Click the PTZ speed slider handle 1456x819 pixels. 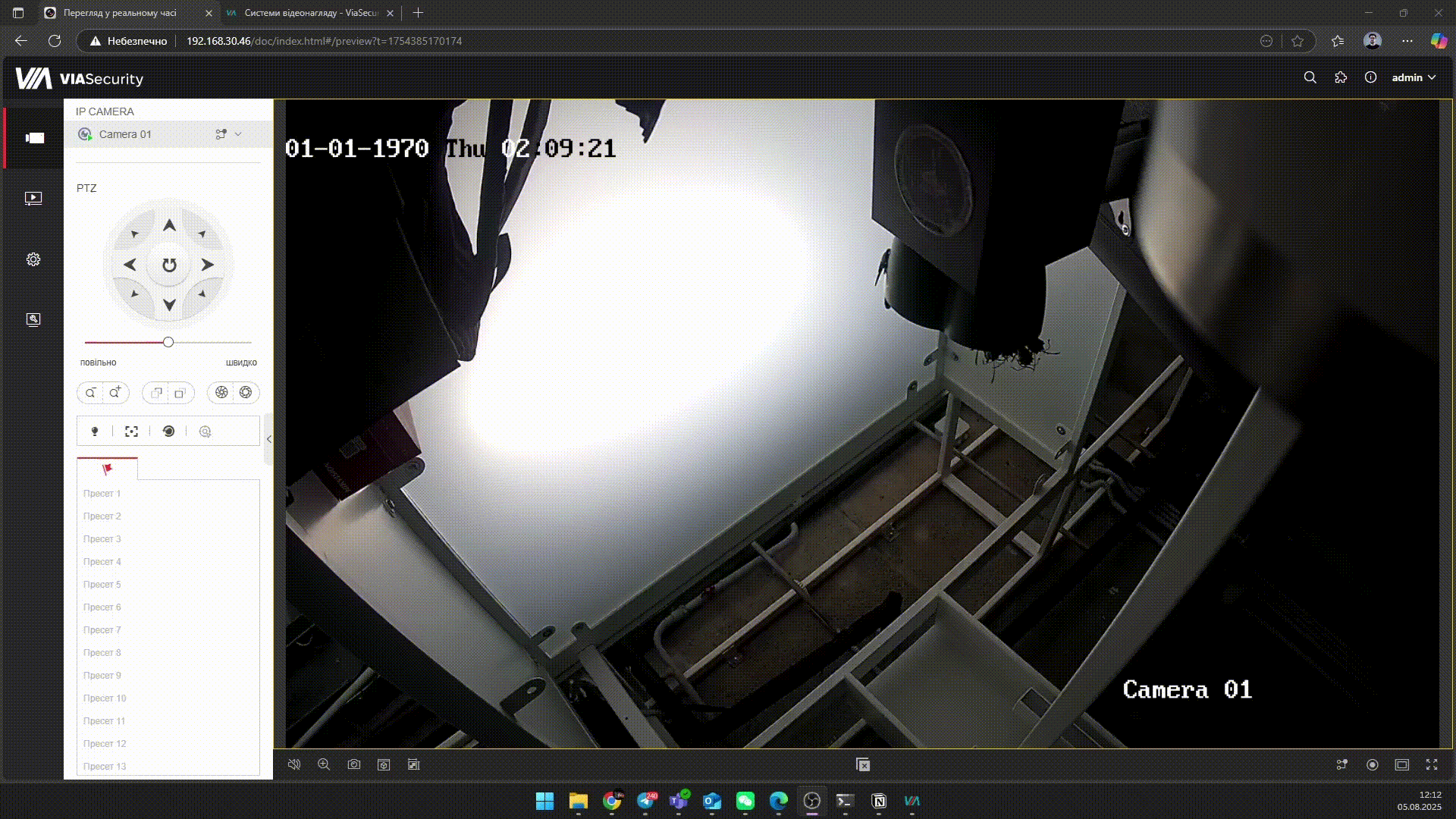pos(168,342)
